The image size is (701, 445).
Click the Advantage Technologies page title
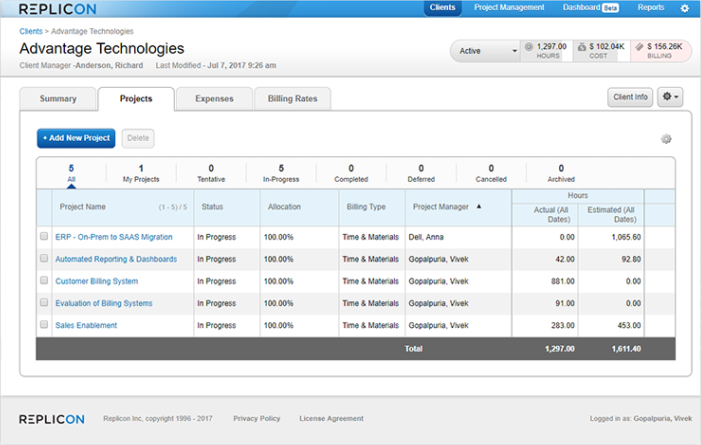pos(102,48)
